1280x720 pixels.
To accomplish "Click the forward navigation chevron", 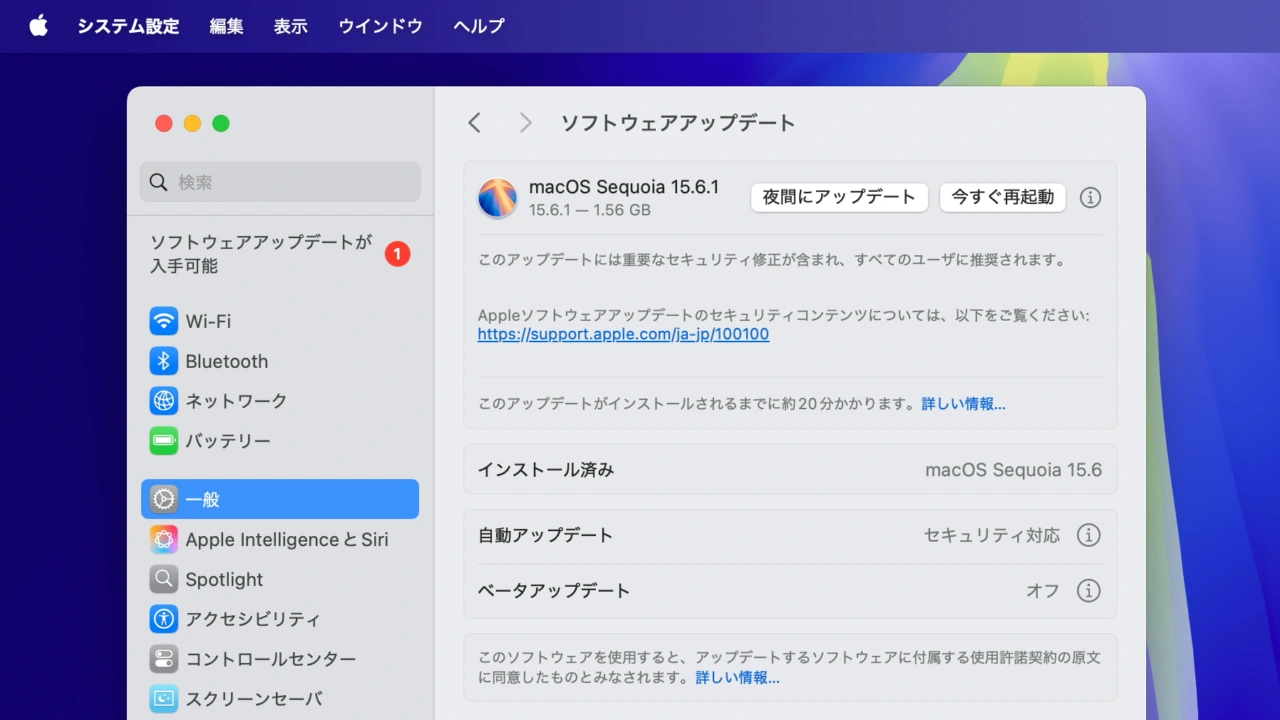I will pos(524,122).
